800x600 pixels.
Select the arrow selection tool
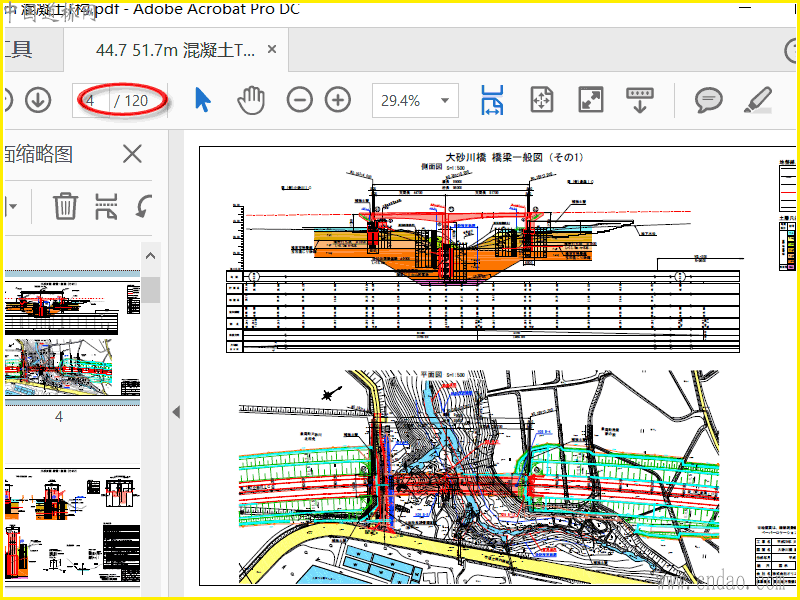pos(203,100)
